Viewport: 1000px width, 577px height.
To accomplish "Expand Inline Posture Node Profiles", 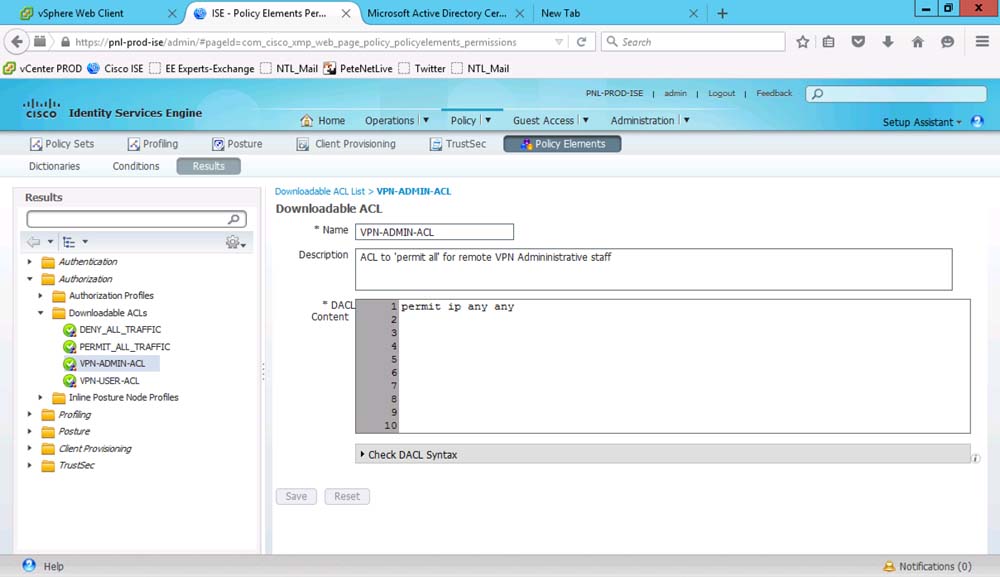I will pyautogui.click(x=40, y=398).
